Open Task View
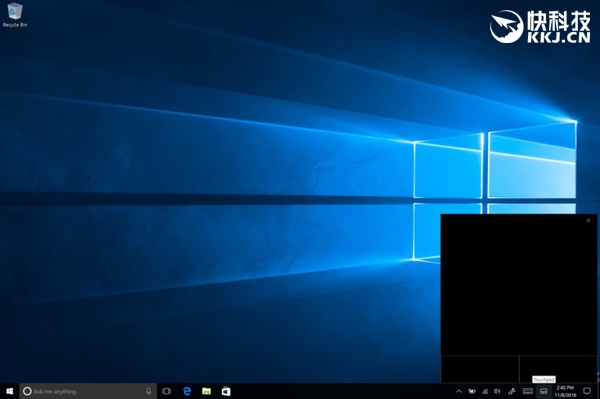Image resolution: width=600 pixels, height=399 pixels. [166, 391]
